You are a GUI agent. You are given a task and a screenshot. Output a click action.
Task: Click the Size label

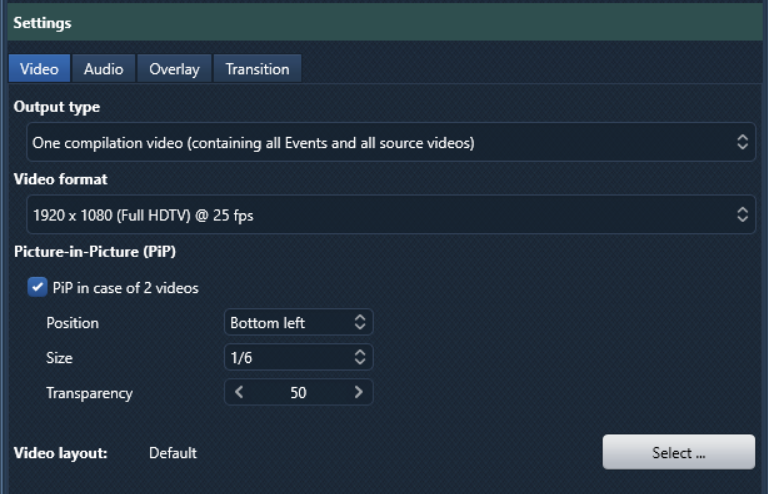59,358
